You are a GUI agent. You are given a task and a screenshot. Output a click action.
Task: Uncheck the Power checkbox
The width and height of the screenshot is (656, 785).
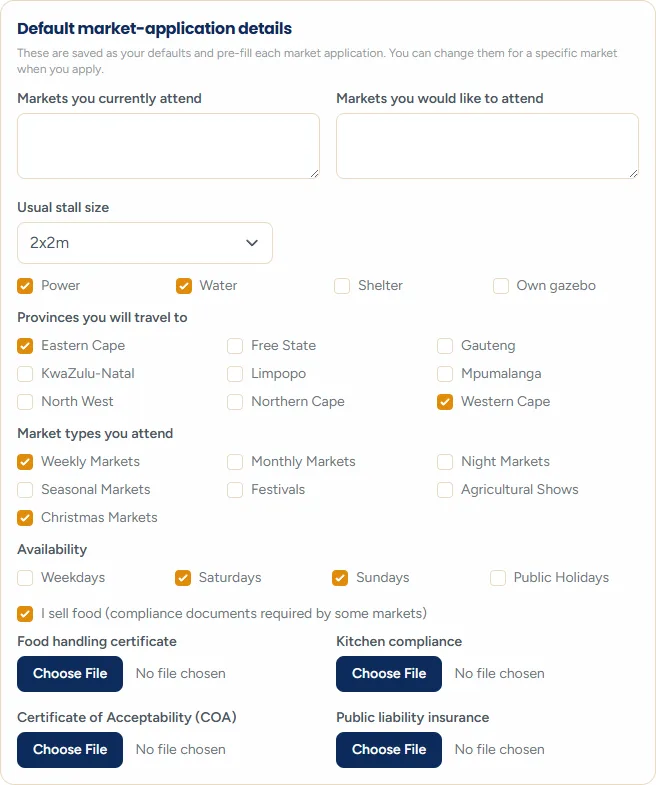point(25,286)
